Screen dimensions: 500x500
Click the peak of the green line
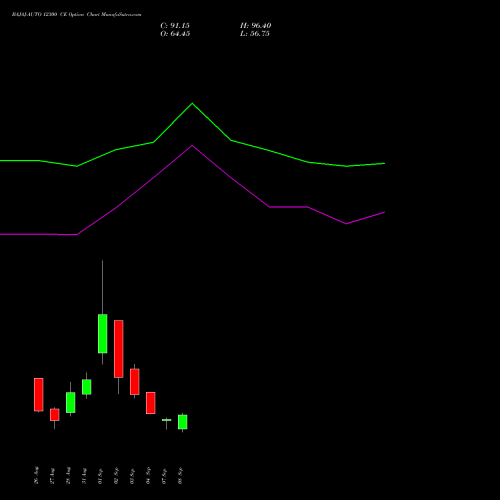point(192,103)
